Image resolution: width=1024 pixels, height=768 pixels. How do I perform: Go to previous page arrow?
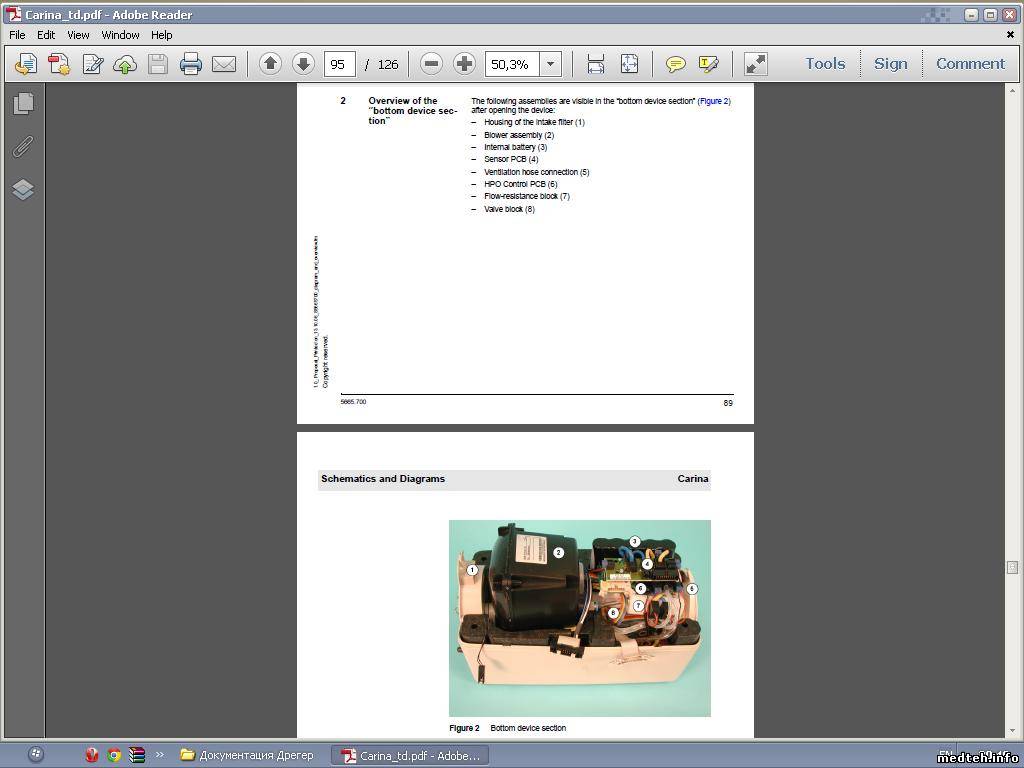270,64
